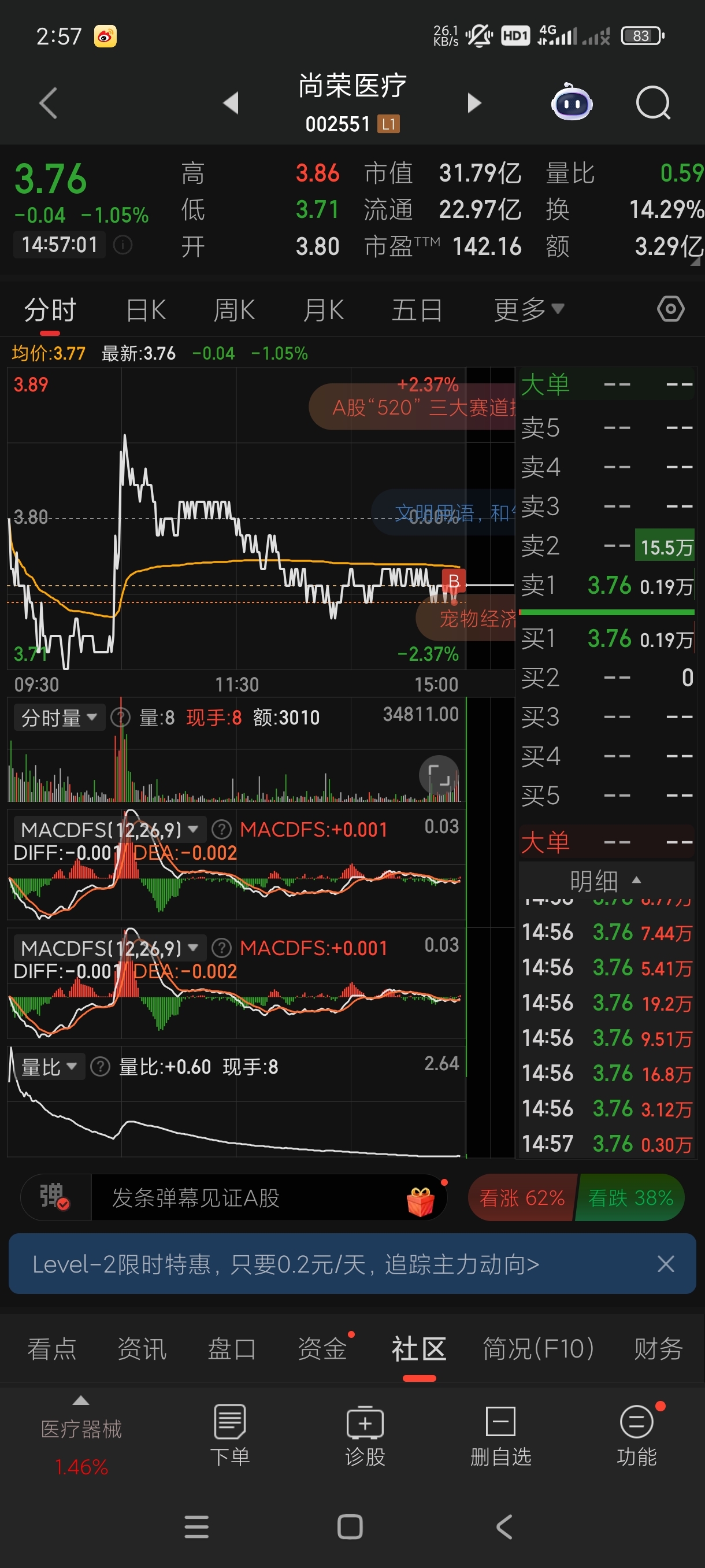The height and width of the screenshot is (1568, 705).
Task: Open the 资讯 tab
Action: [142, 1348]
